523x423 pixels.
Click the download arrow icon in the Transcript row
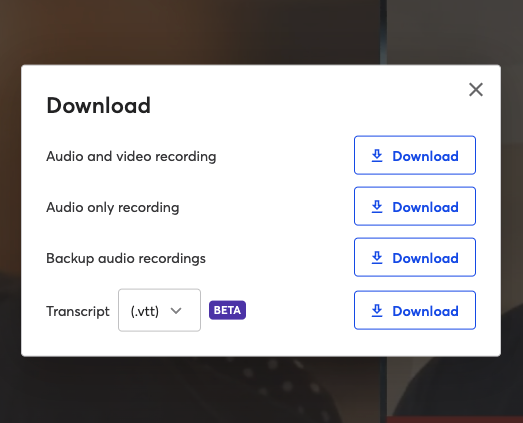[377, 311]
